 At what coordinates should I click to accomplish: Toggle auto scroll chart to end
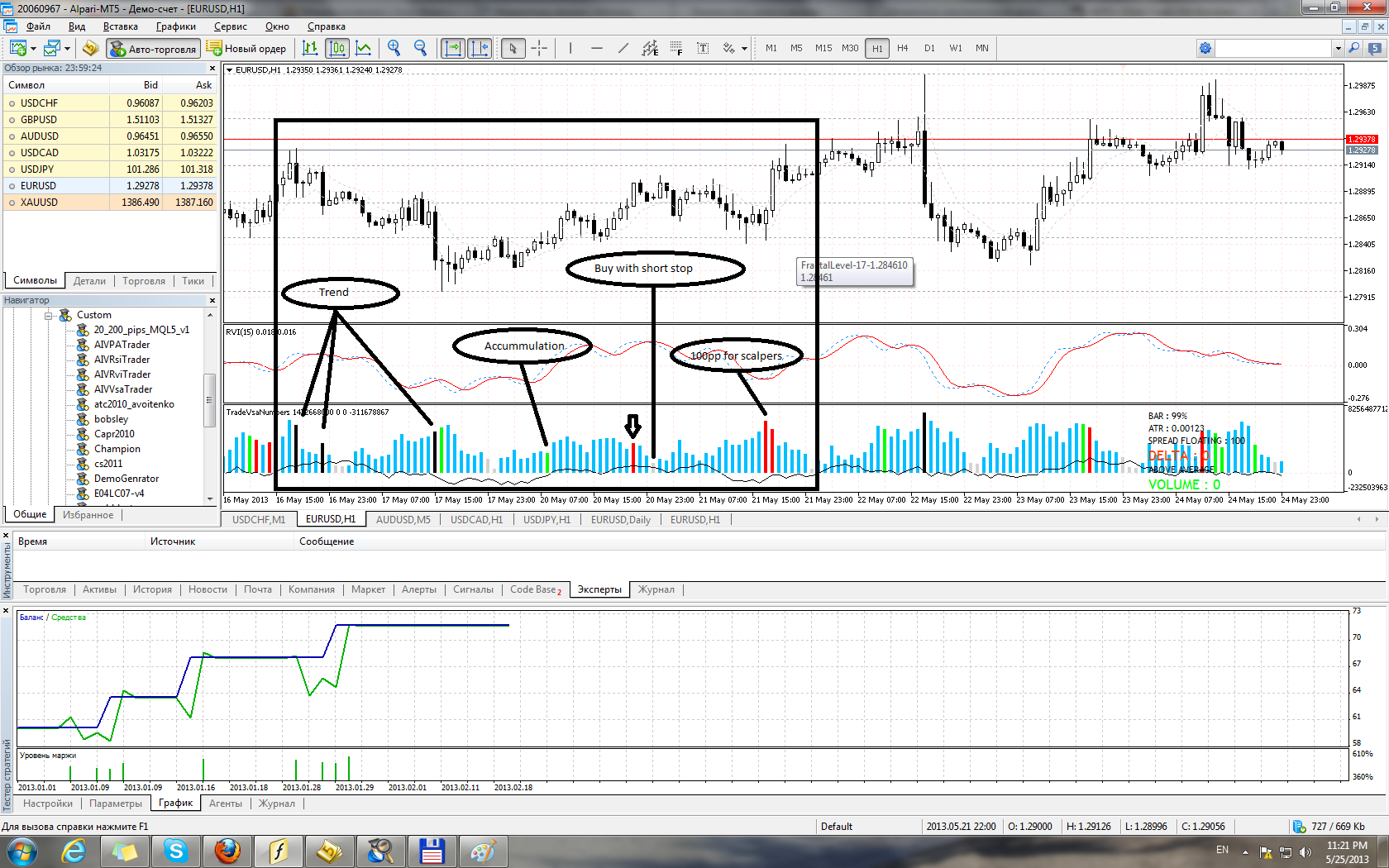point(453,48)
